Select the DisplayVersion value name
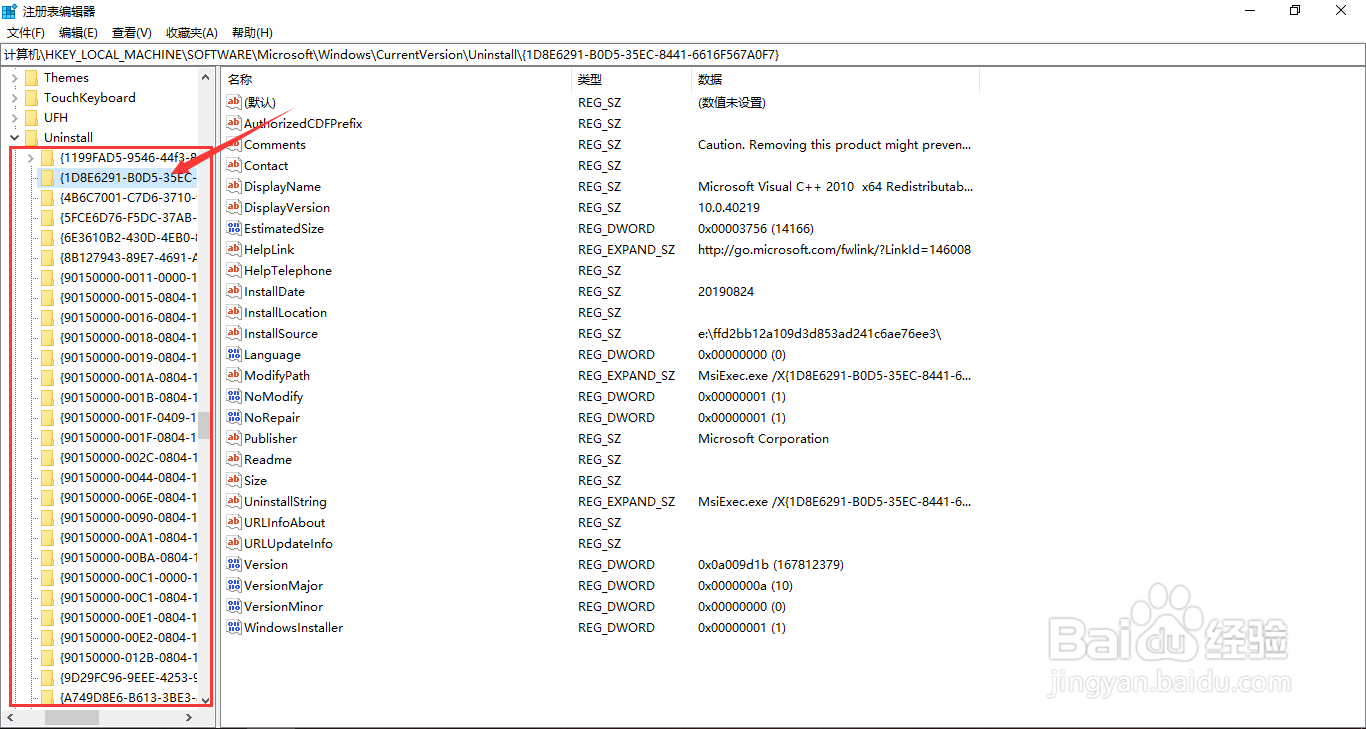1366x729 pixels. pos(287,207)
